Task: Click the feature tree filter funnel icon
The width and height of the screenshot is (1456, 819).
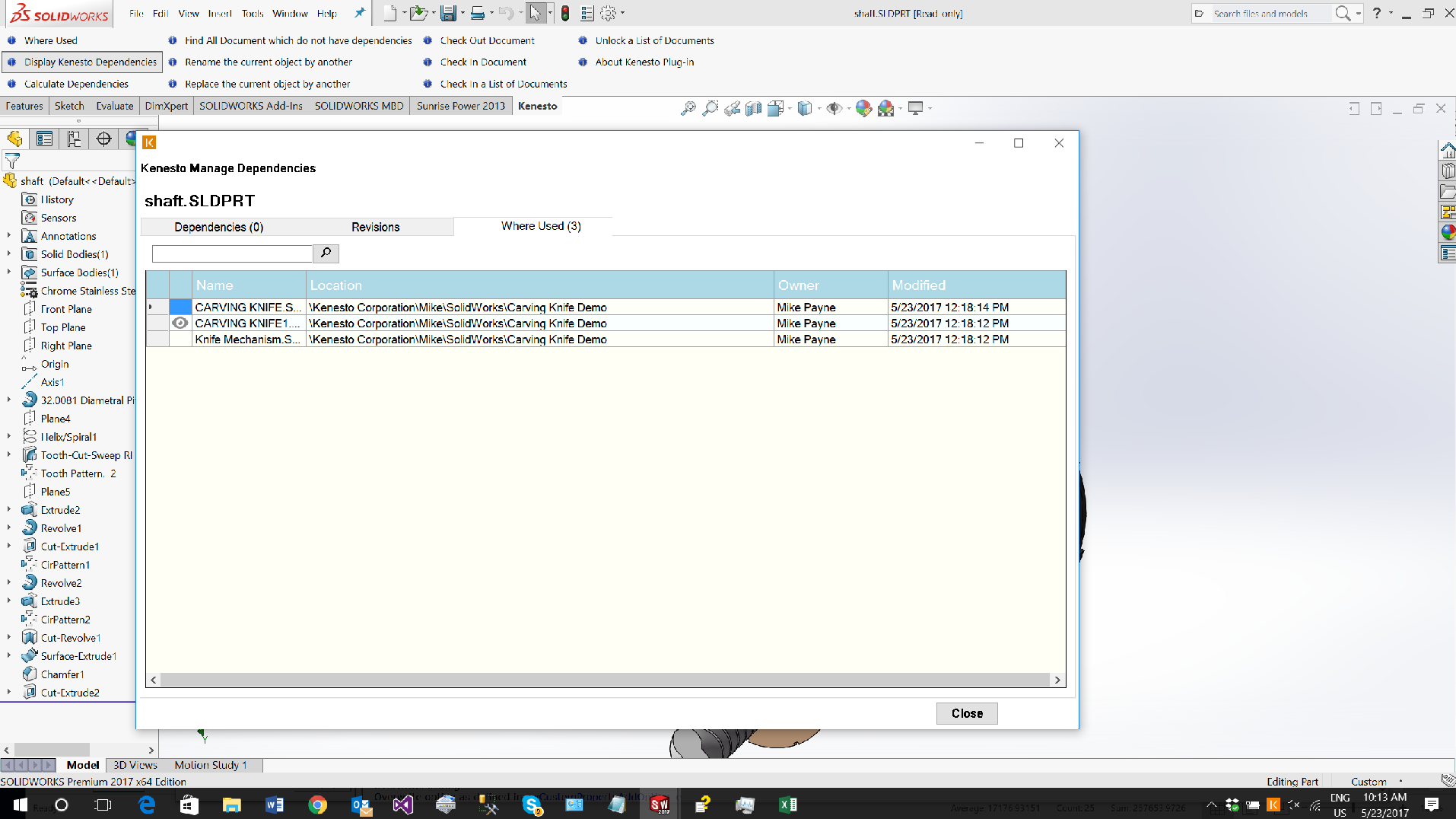Action: [x=12, y=161]
